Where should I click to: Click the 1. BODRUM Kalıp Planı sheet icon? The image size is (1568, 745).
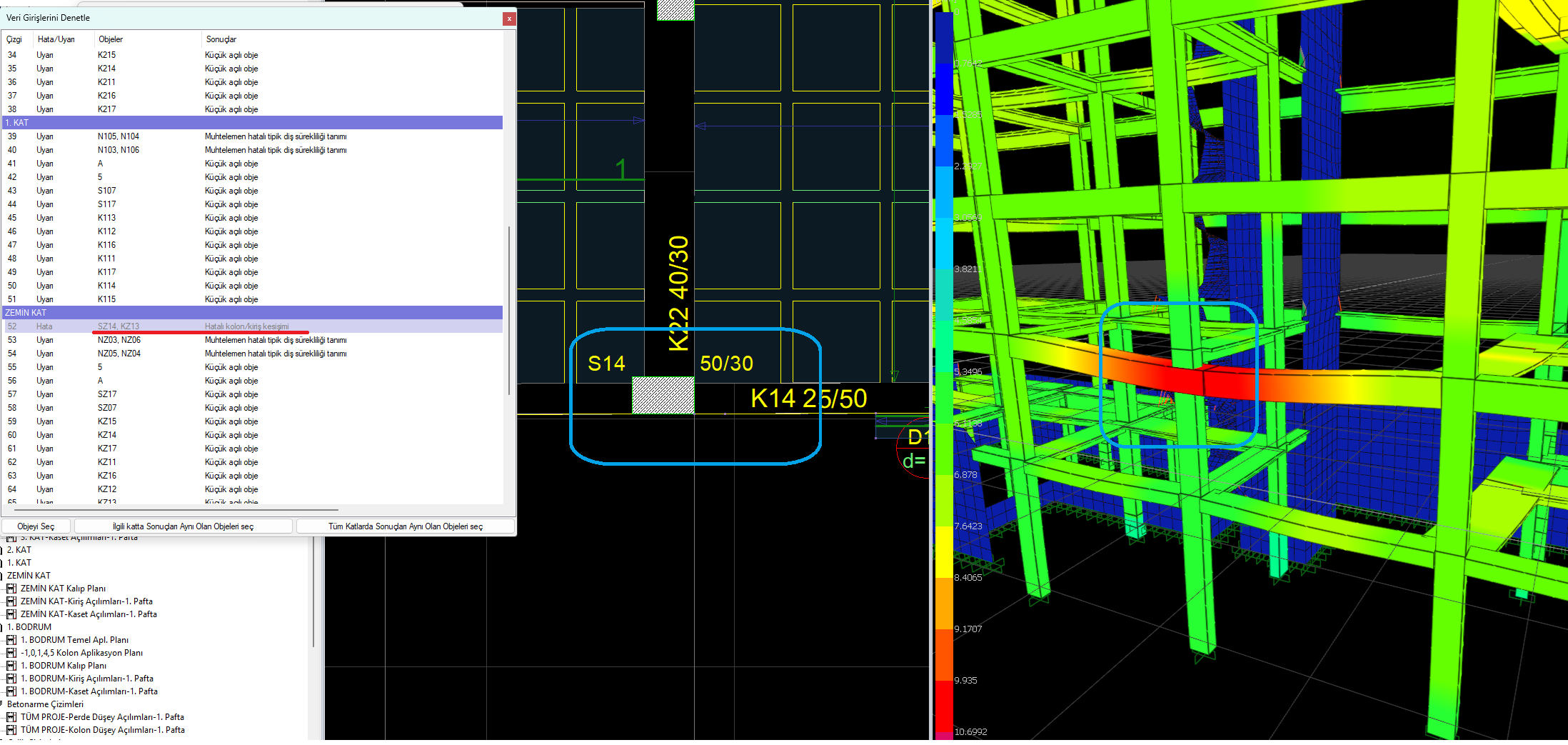(11, 666)
